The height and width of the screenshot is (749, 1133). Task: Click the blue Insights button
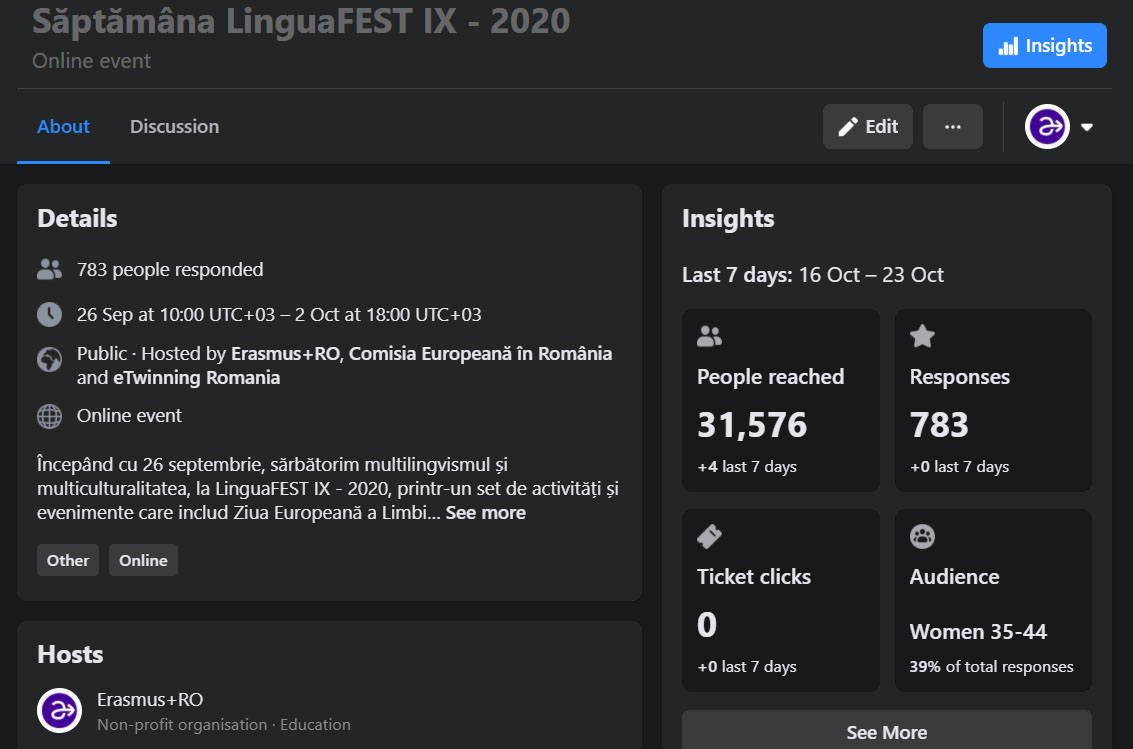[1044, 46]
